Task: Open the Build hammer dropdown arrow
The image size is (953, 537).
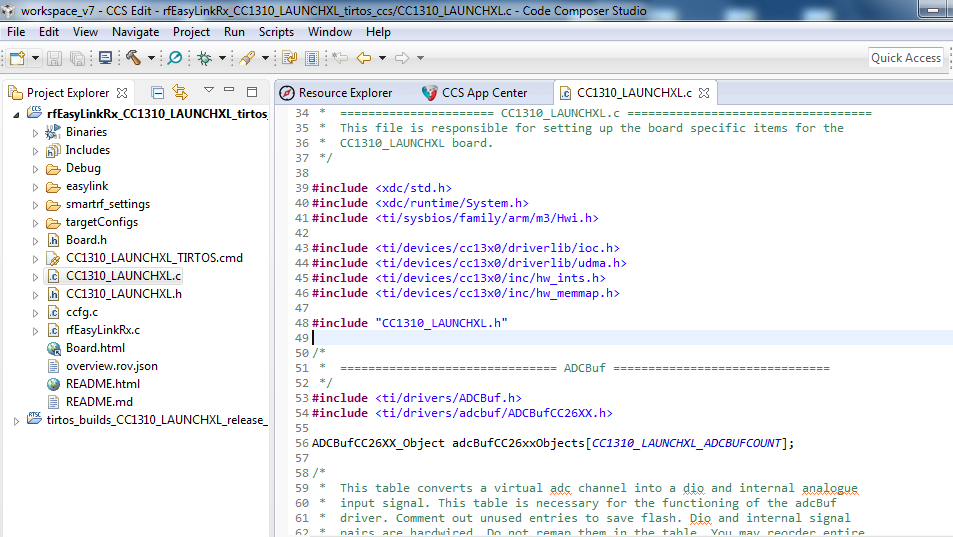Action: click(x=151, y=58)
